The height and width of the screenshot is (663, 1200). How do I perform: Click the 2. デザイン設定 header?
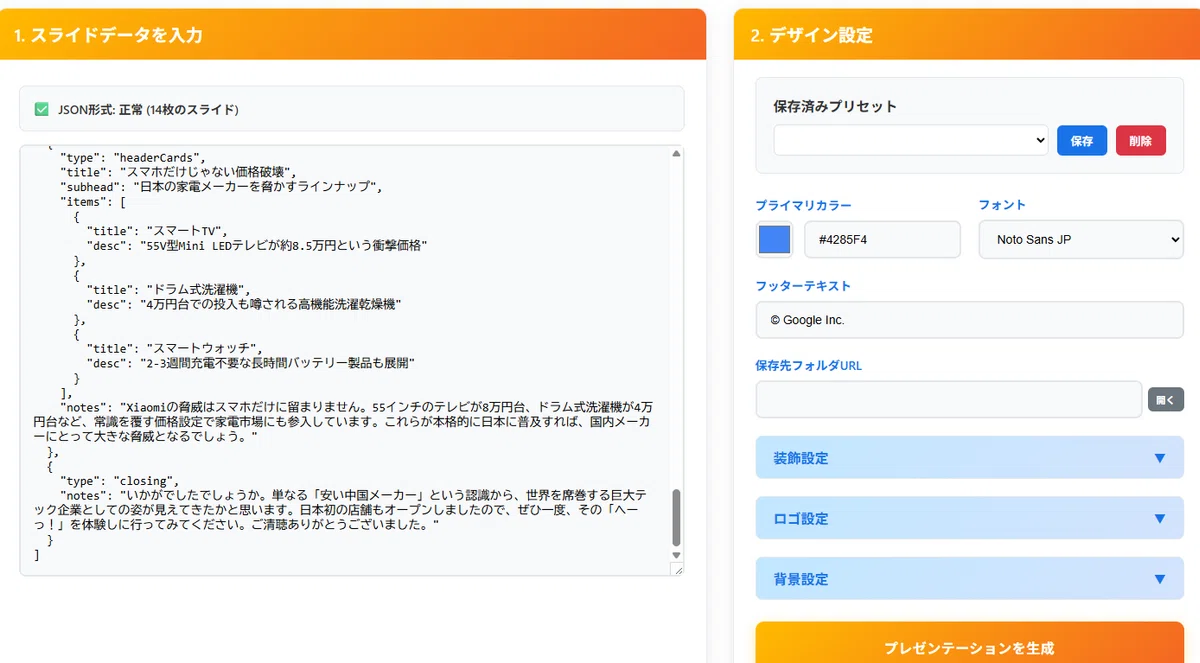click(x=811, y=36)
